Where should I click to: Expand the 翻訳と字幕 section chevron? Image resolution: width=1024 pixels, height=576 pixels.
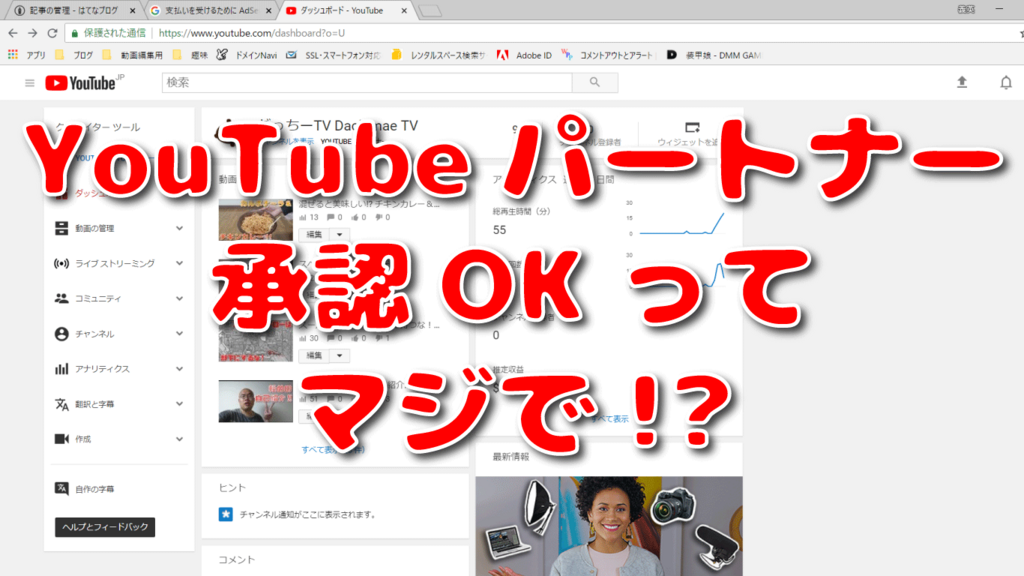pyautogui.click(x=180, y=404)
